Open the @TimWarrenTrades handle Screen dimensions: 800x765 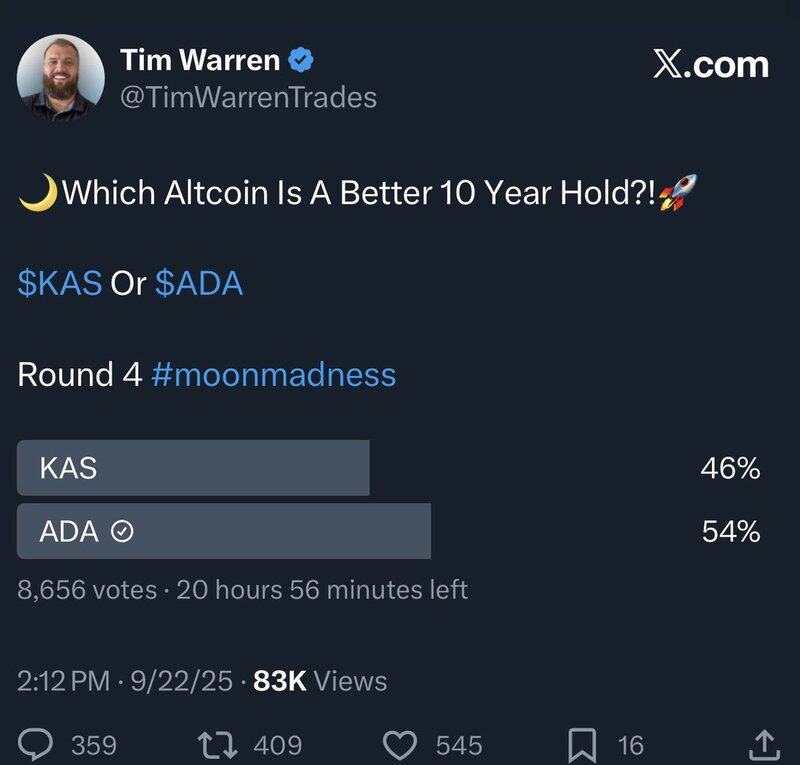point(248,97)
